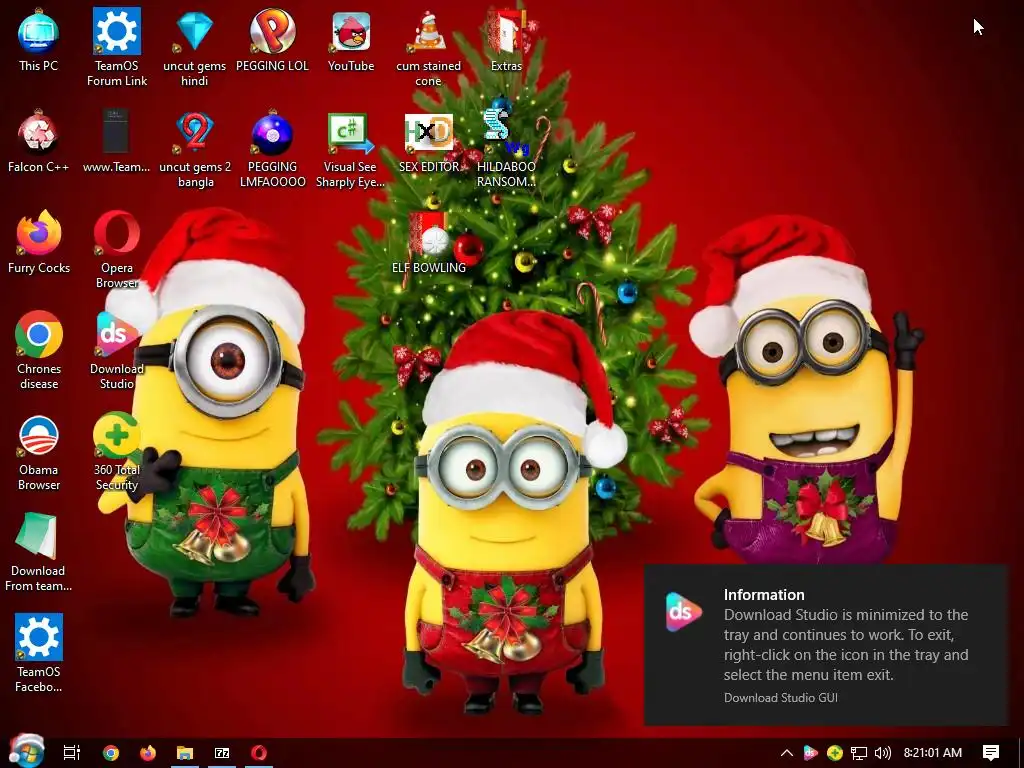This screenshot has height=768, width=1024.
Task: Open Task View from the taskbar
Action: click(72, 753)
